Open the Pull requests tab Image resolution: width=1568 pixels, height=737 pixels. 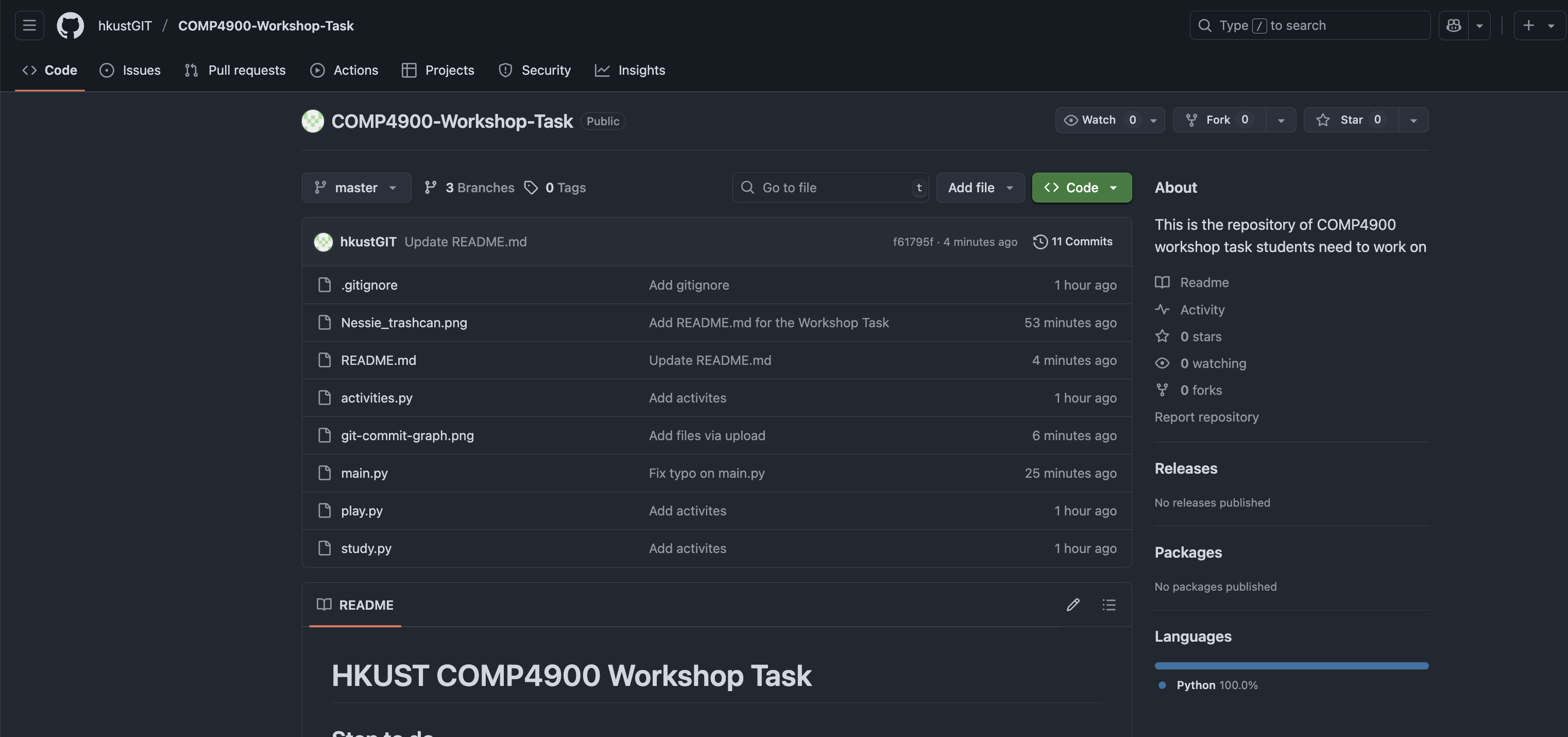coord(235,70)
